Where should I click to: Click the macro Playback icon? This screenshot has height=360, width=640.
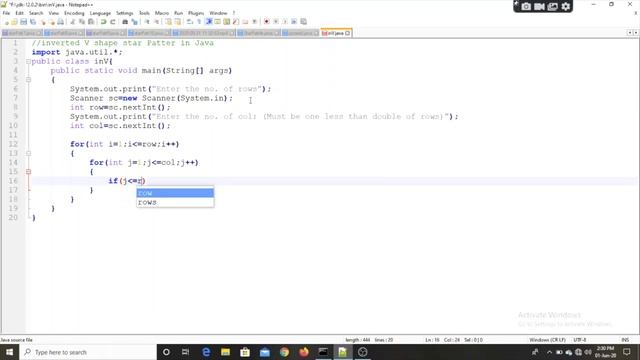285,22
